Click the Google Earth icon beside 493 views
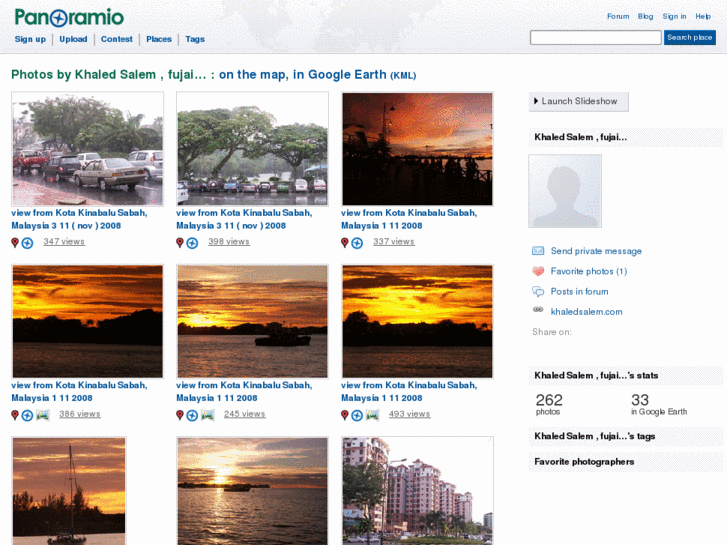The height and width of the screenshot is (545, 727). tap(357, 415)
